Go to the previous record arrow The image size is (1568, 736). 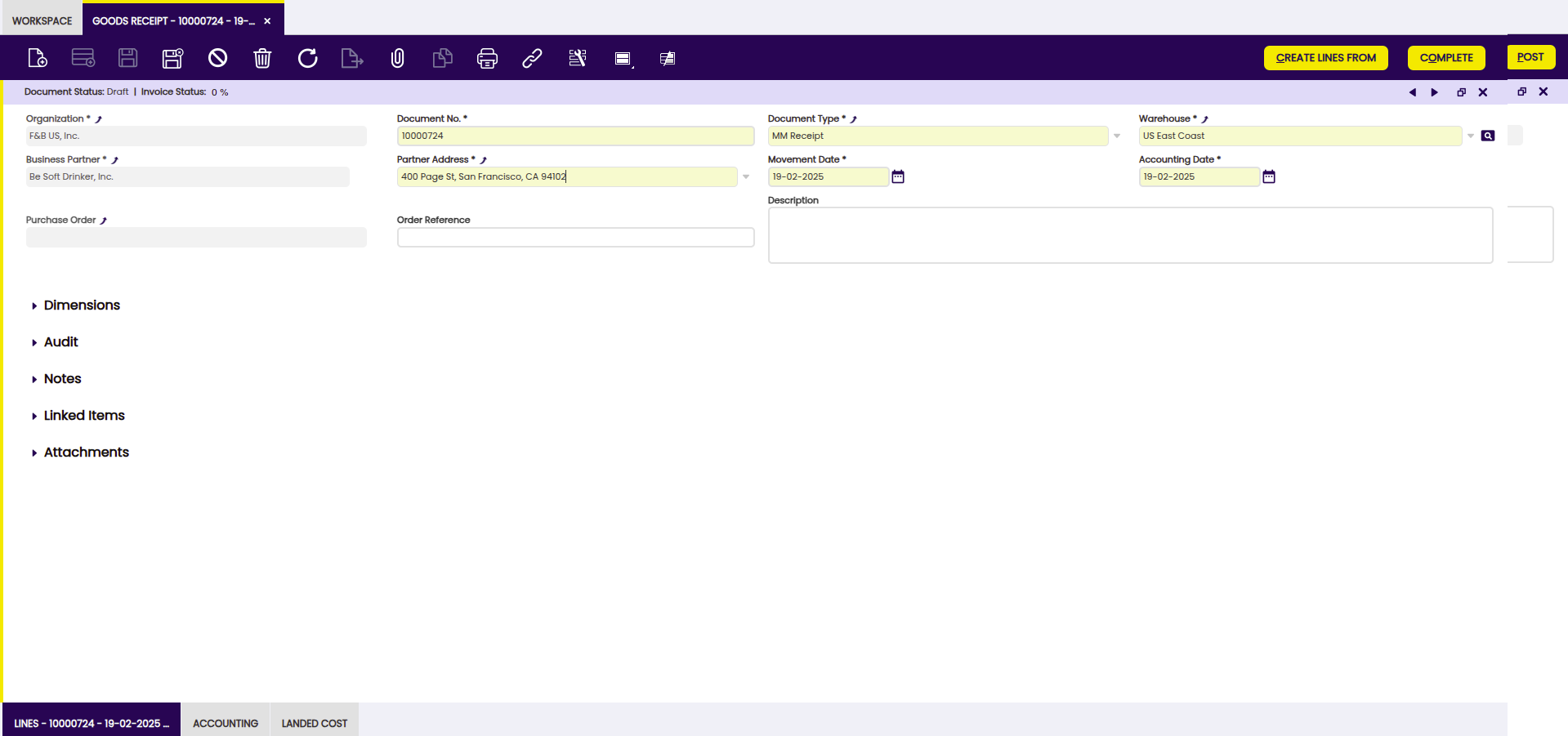(x=1412, y=92)
